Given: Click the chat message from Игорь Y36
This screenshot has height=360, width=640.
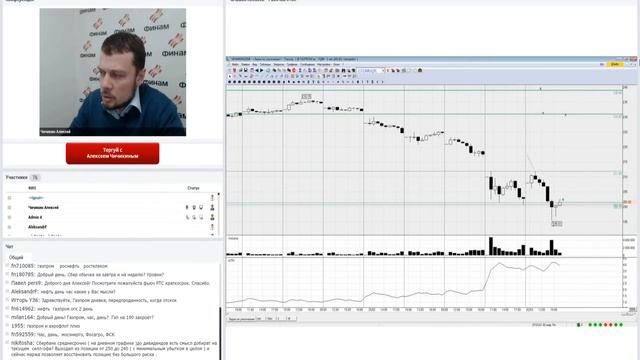Looking at the screenshot, I should pyautogui.click(x=94, y=300).
